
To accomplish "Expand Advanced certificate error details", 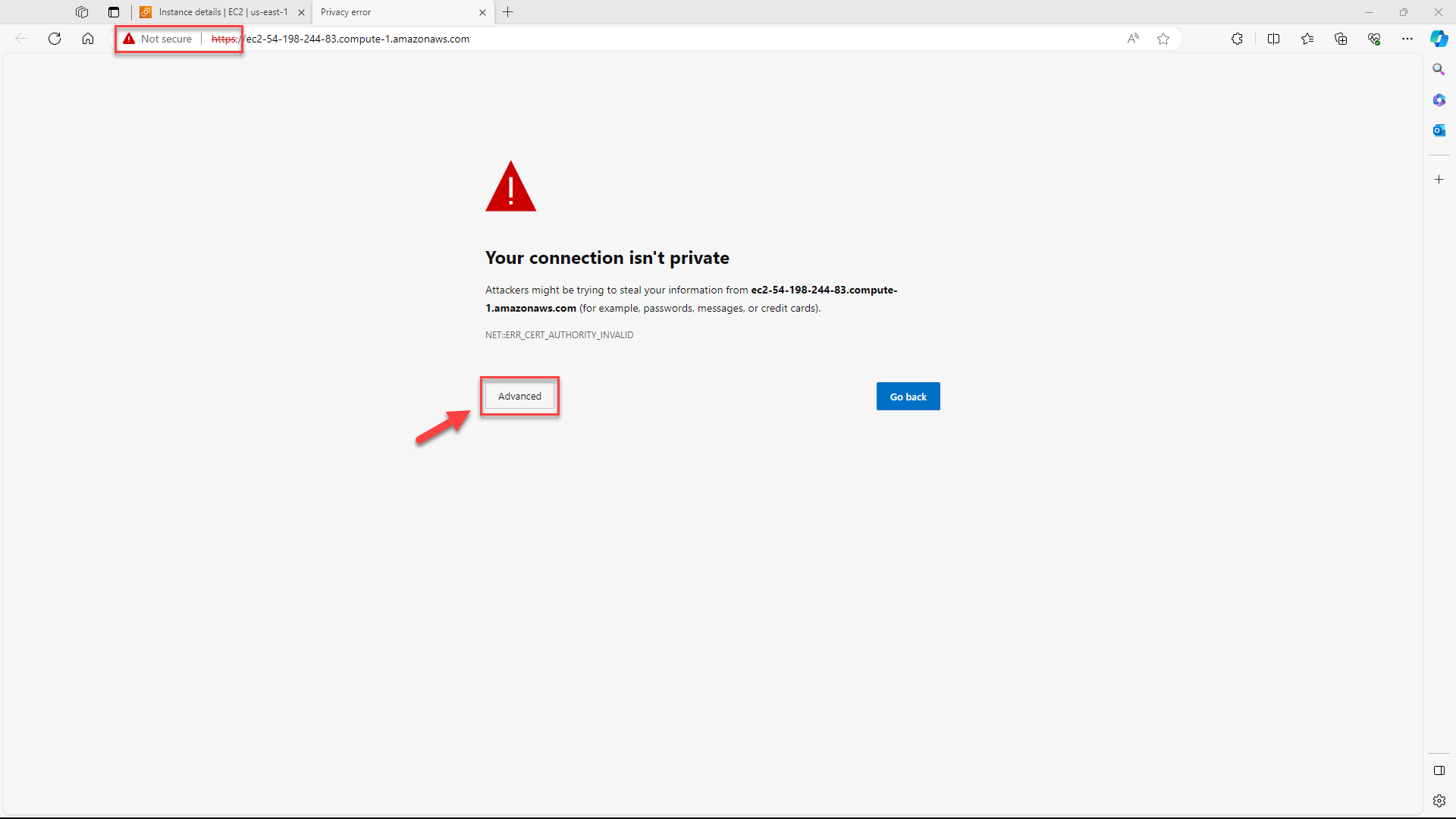I will pyautogui.click(x=519, y=396).
